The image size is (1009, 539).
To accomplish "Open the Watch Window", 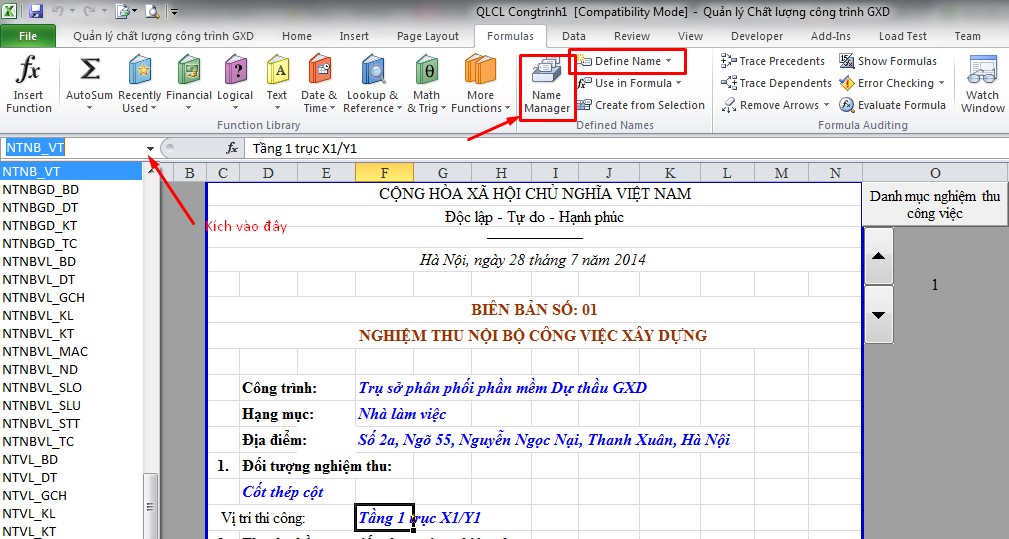I will 982,86.
